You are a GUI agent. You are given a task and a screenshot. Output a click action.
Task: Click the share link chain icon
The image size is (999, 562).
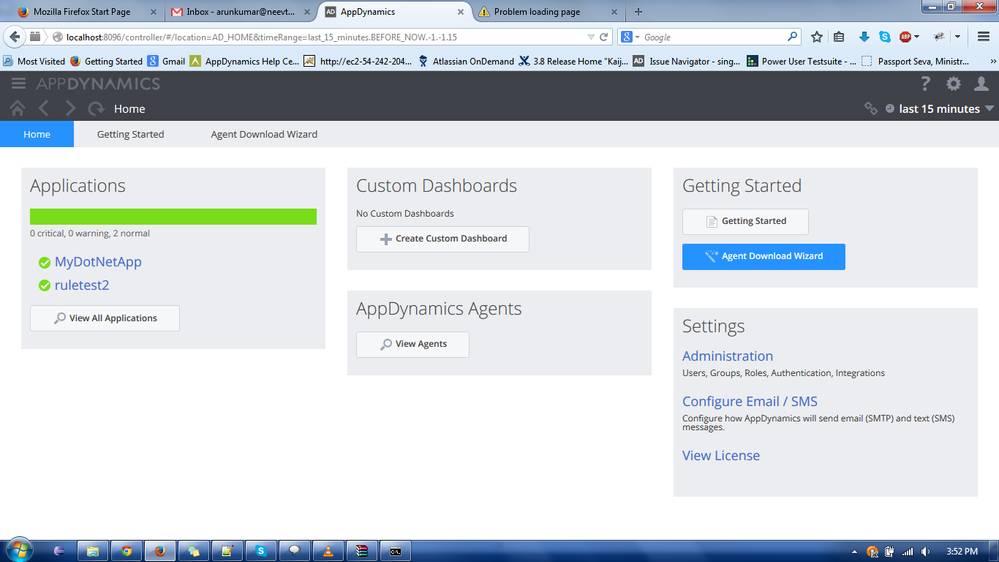pos(871,109)
